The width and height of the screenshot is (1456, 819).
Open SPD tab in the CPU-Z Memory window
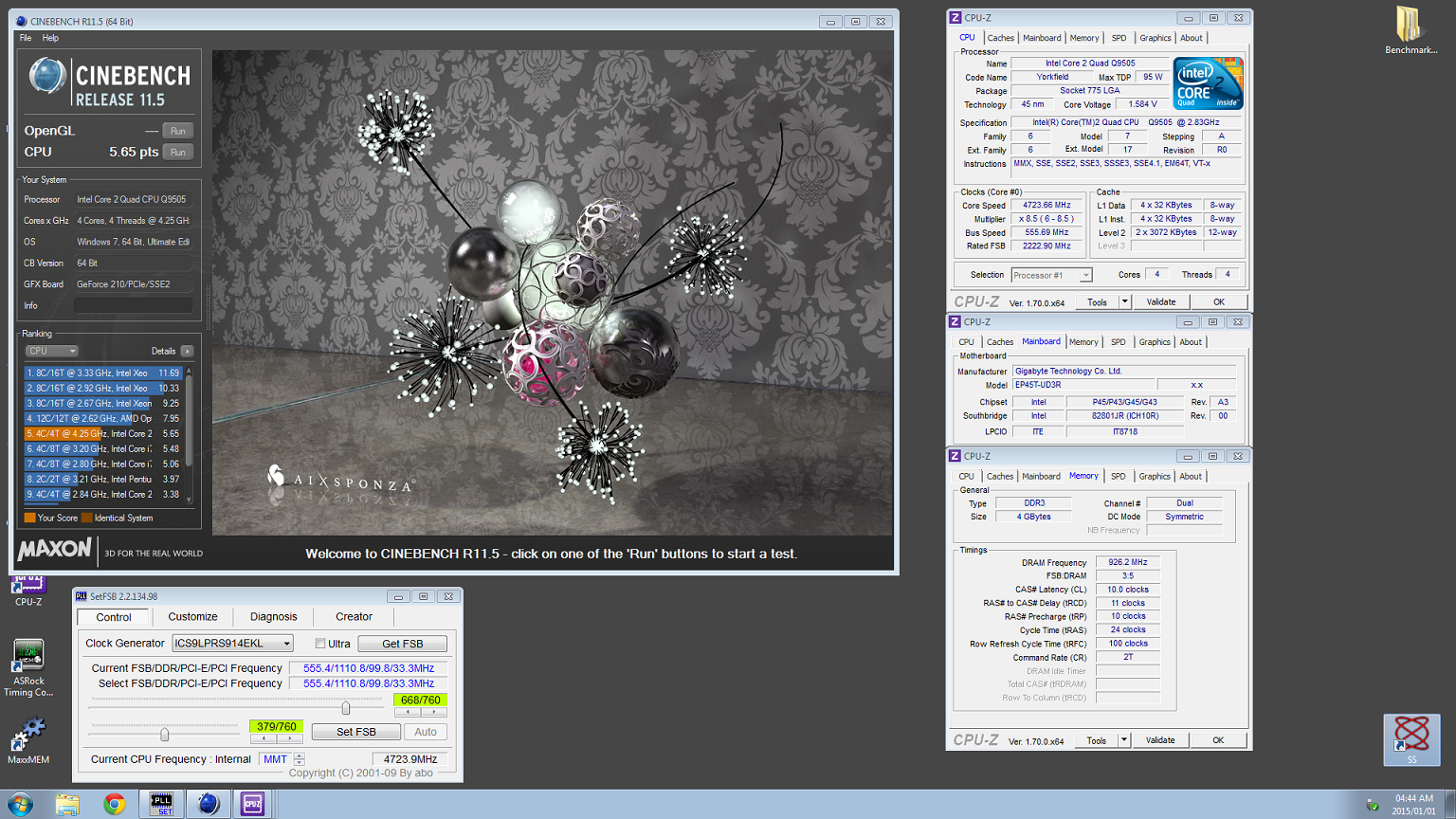[x=1119, y=476]
